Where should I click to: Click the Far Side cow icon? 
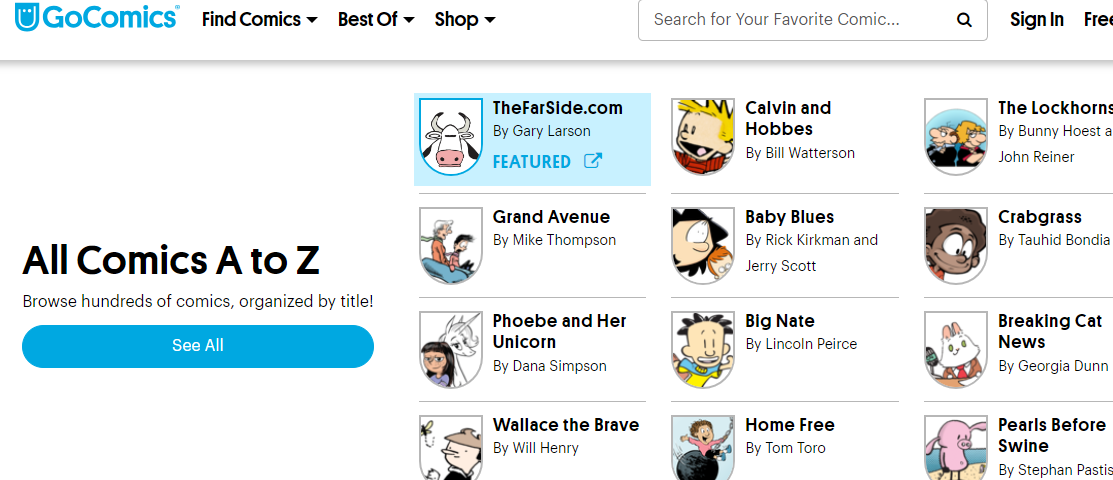click(x=449, y=138)
